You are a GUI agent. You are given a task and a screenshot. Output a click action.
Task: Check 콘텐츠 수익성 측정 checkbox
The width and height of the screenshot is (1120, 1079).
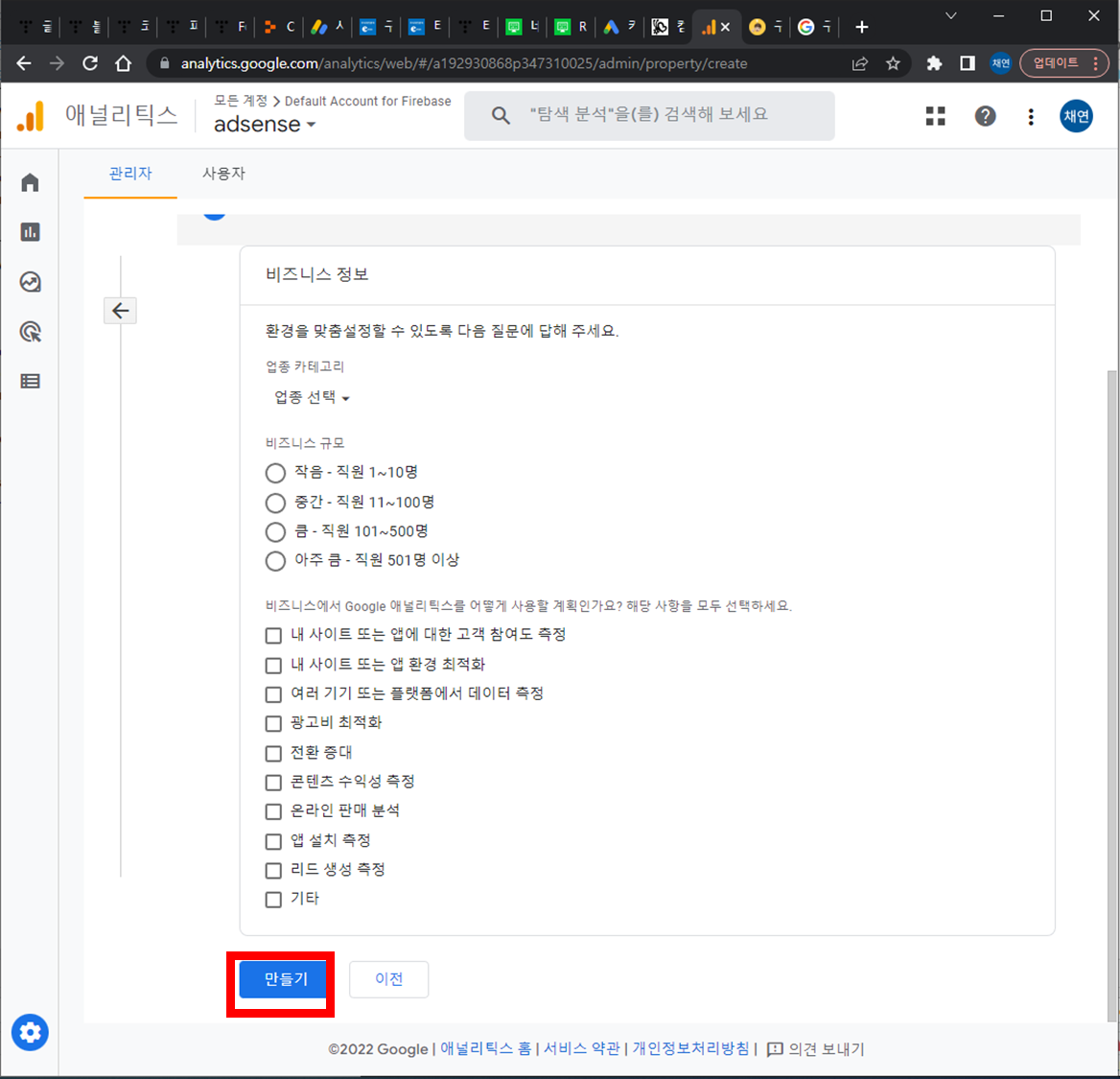click(x=273, y=783)
